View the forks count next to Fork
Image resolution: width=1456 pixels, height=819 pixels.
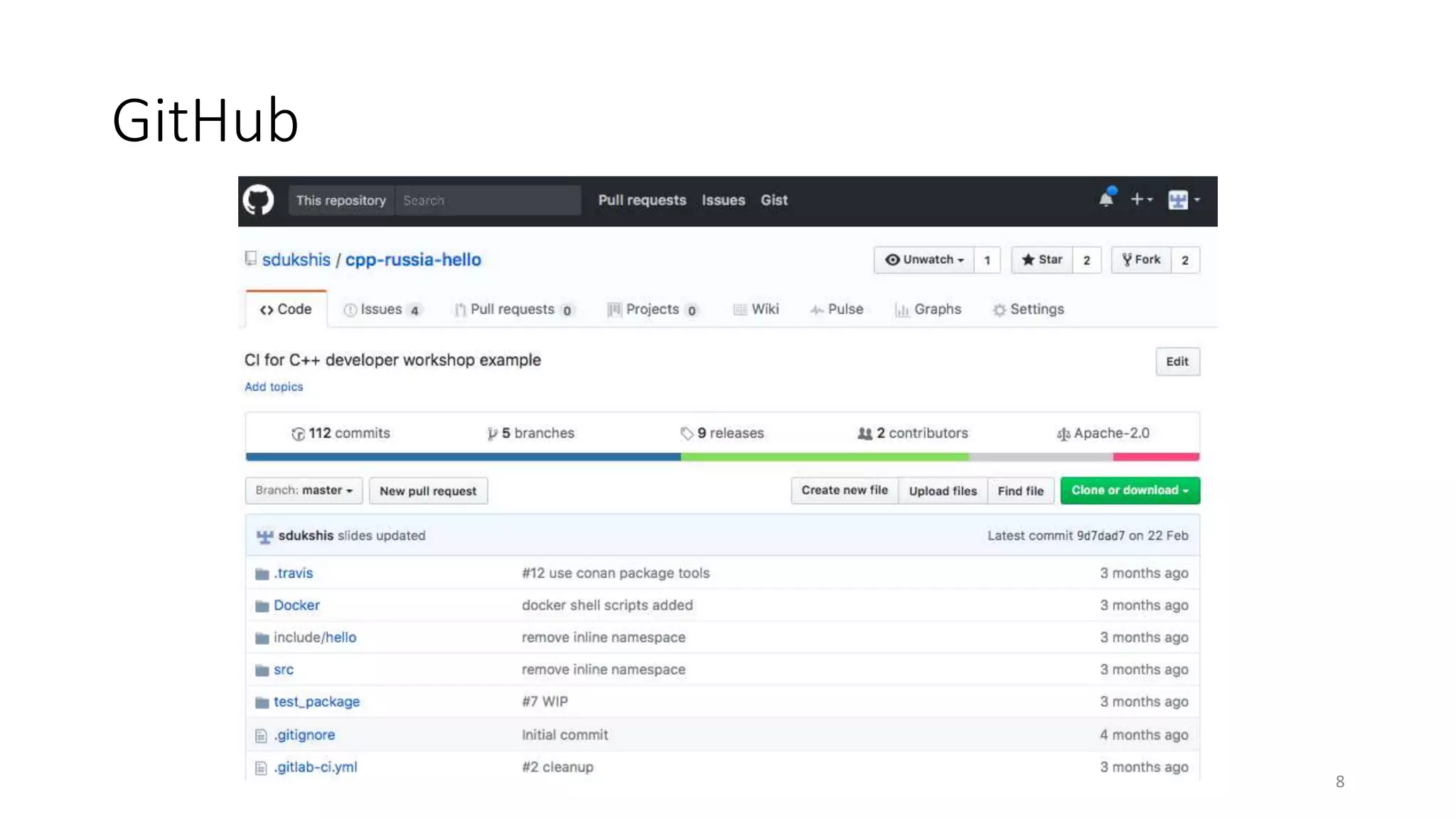click(x=1185, y=260)
